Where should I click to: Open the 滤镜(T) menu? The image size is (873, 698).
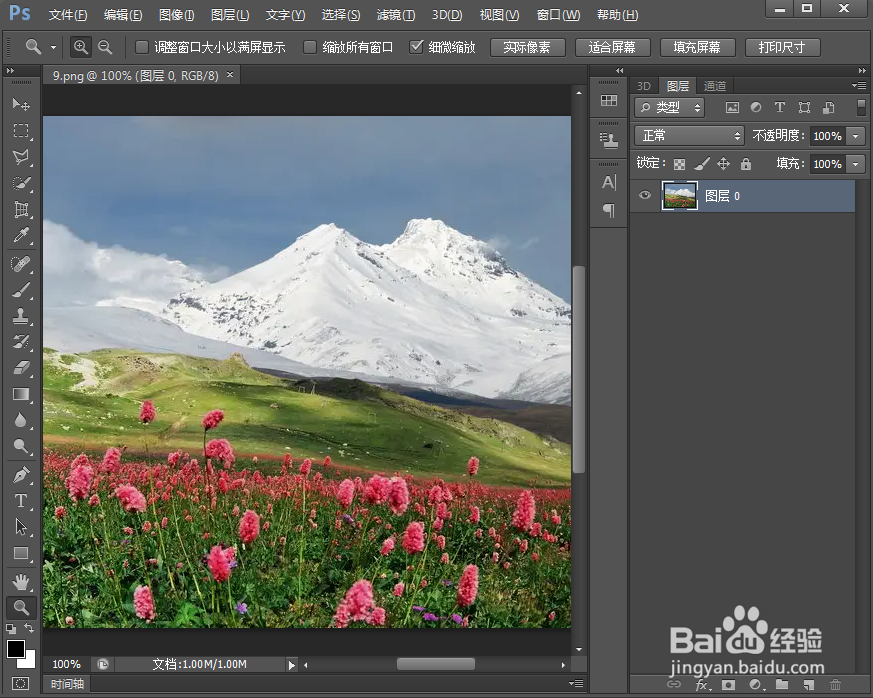click(x=396, y=15)
